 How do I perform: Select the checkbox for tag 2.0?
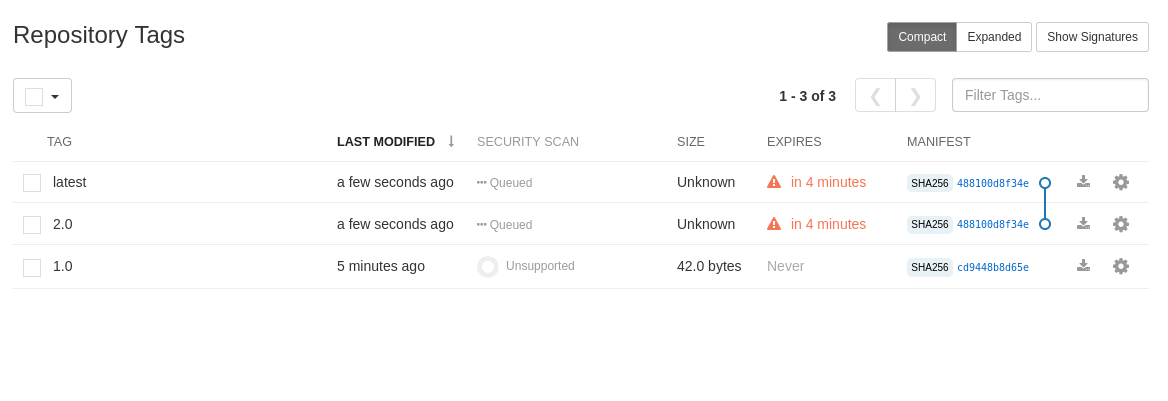pyautogui.click(x=32, y=225)
